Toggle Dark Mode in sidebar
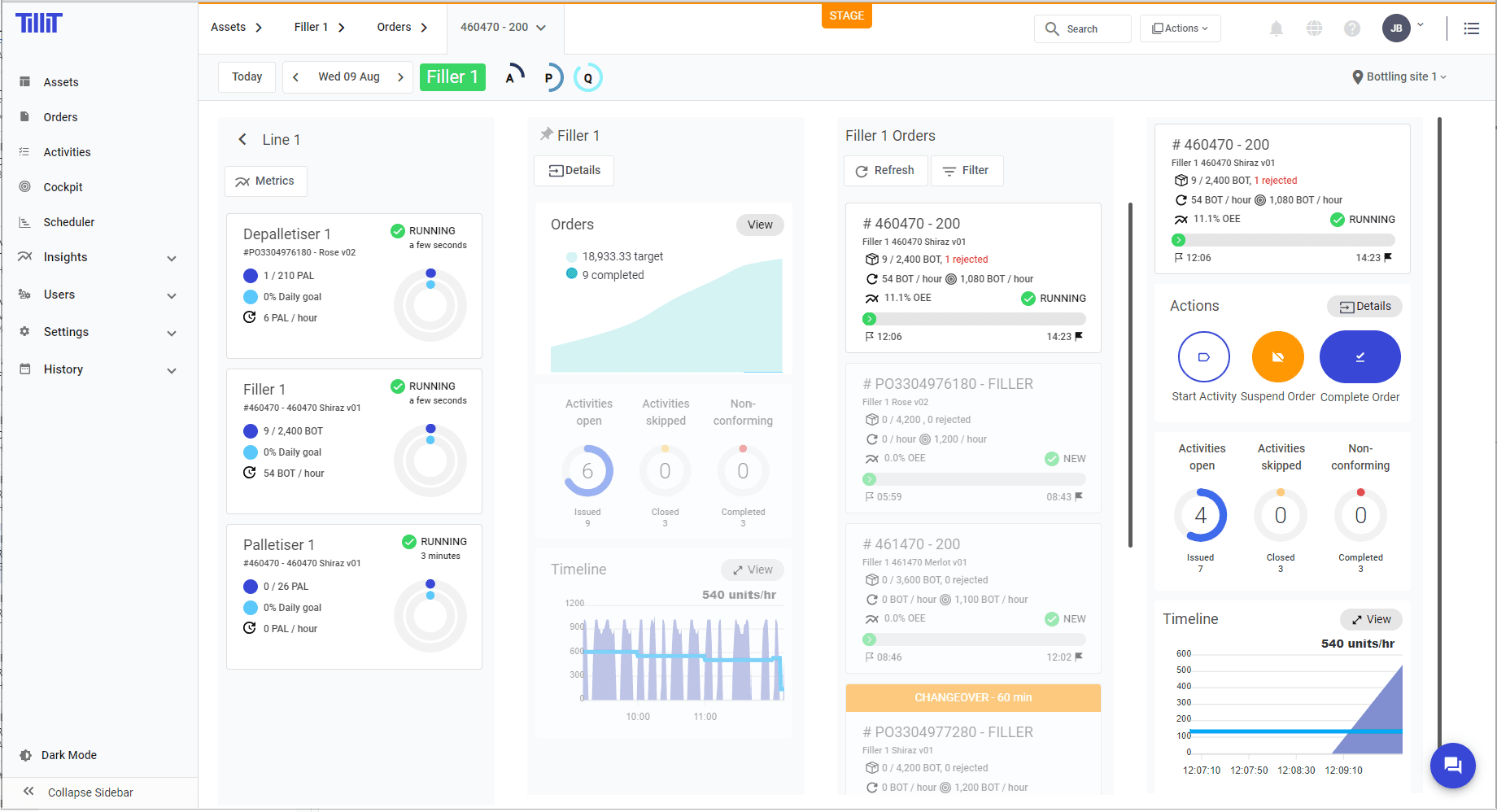 point(68,755)
